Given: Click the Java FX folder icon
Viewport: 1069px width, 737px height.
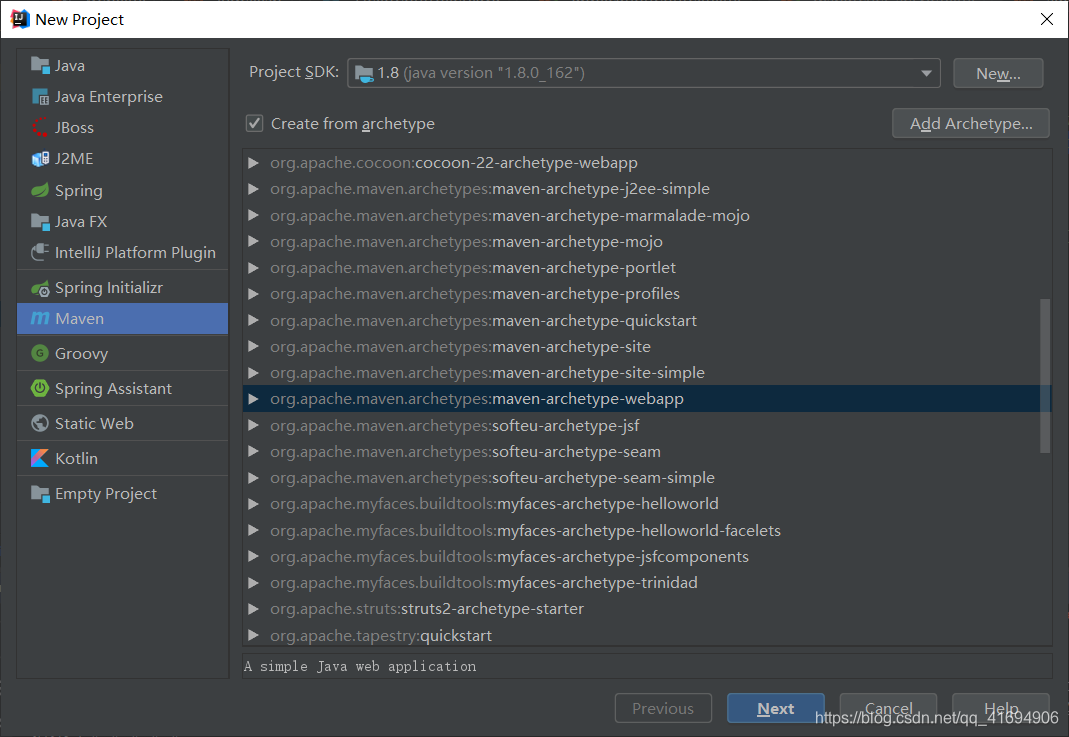Looking at the screenshot, I should pos(40,222).
